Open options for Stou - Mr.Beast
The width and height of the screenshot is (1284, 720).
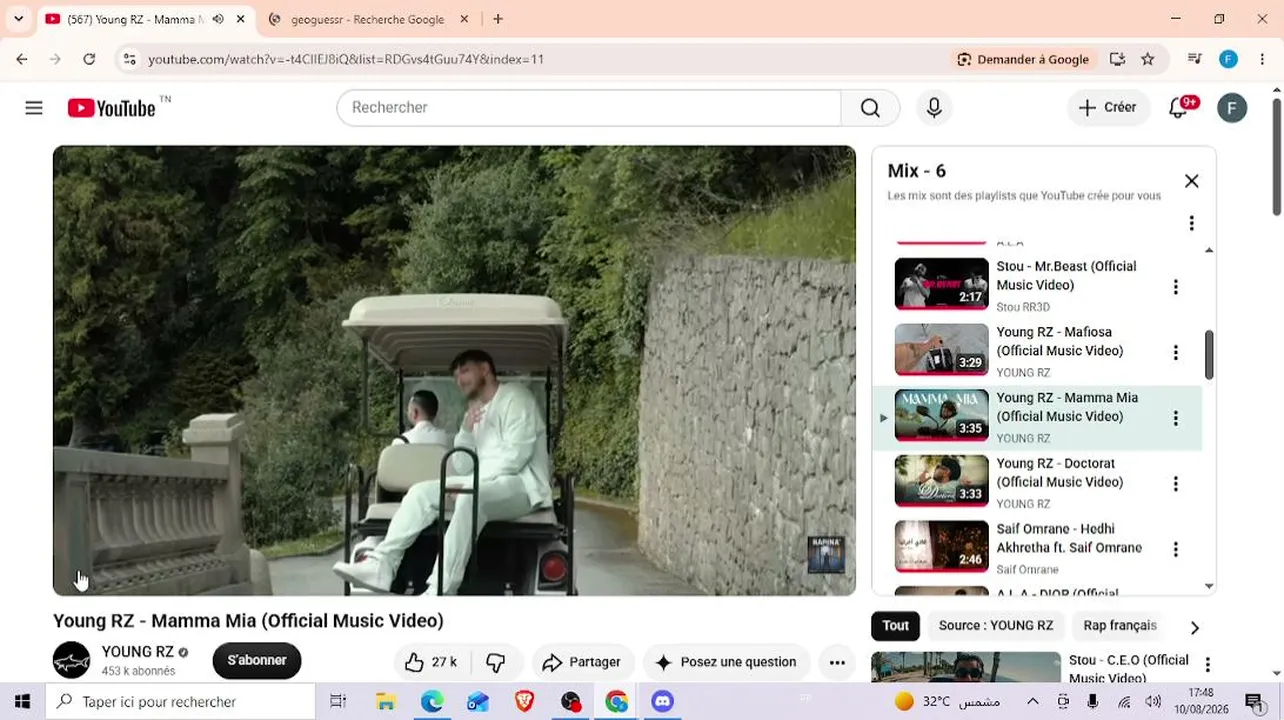pyautogui.click(x=1175, y=287)
